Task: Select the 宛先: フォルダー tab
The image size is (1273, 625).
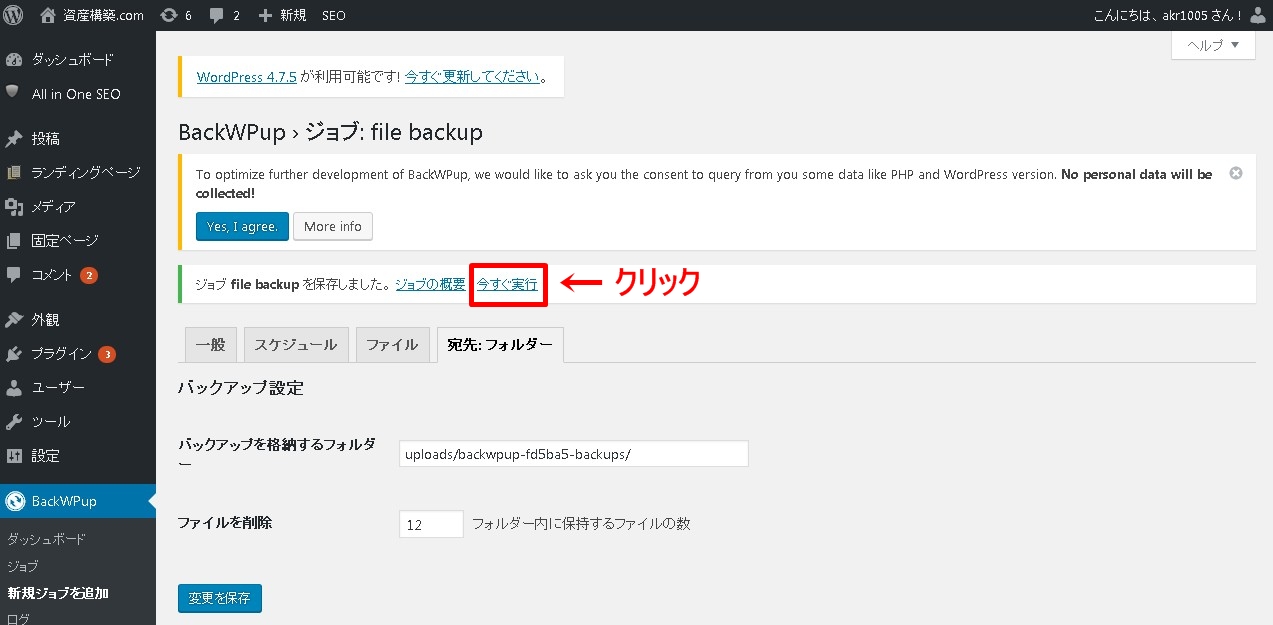Action: [x=500, y=344]
